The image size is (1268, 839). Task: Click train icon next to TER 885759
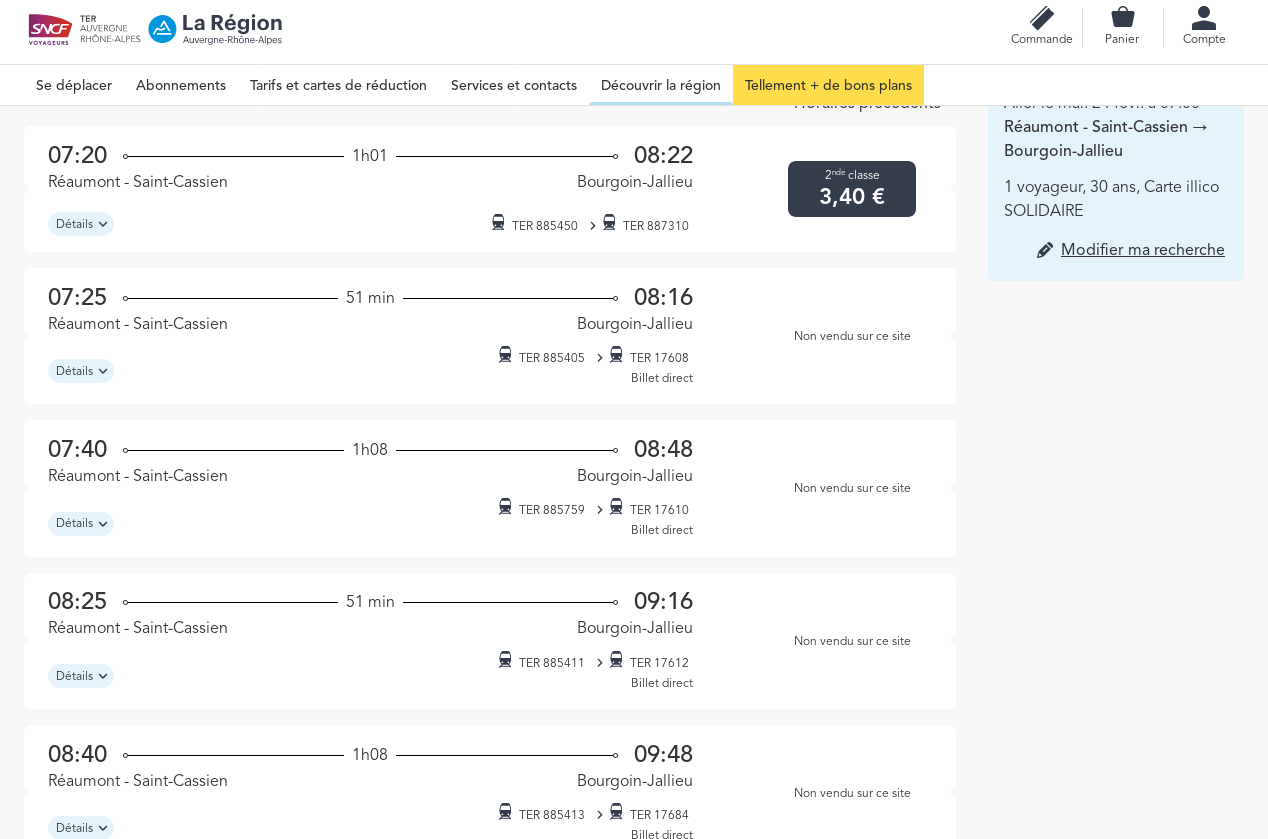coord(505,507)
